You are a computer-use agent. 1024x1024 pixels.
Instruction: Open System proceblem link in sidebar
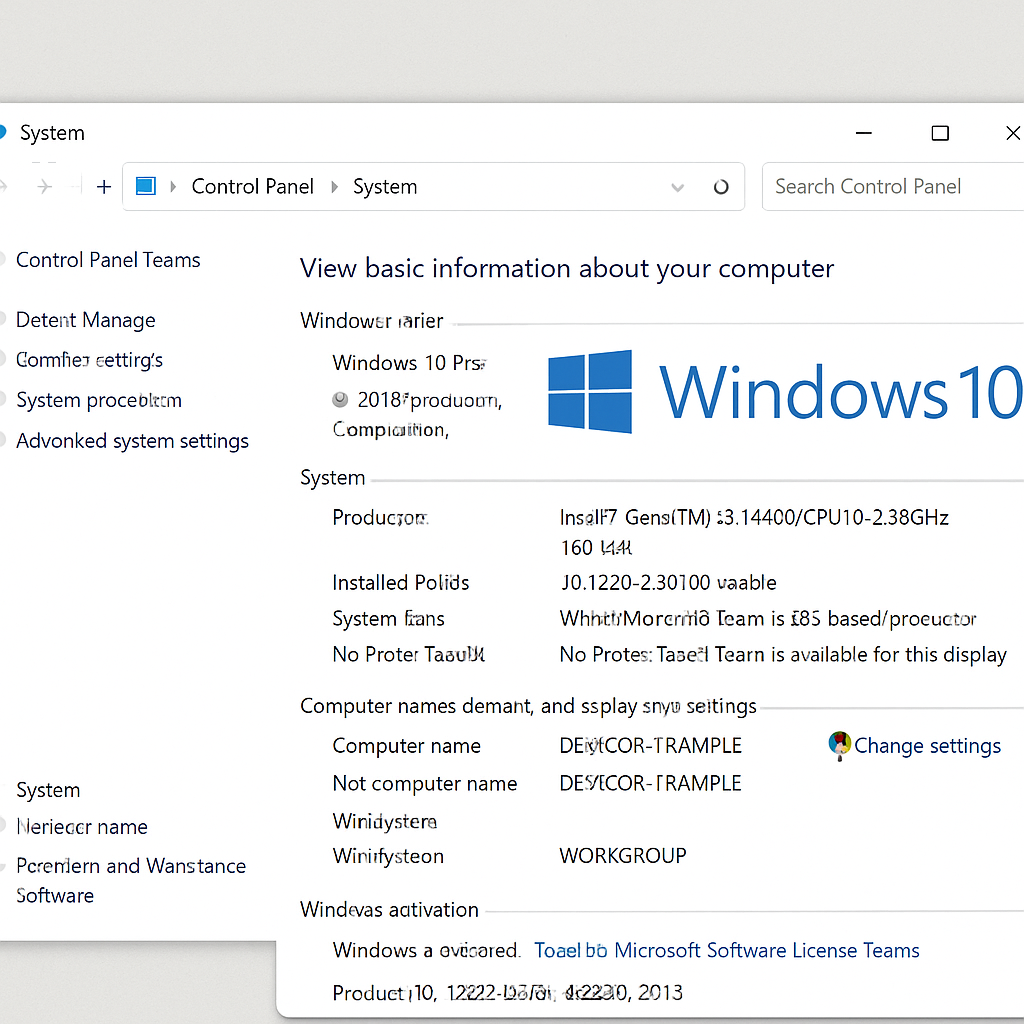tap(99, 400)
